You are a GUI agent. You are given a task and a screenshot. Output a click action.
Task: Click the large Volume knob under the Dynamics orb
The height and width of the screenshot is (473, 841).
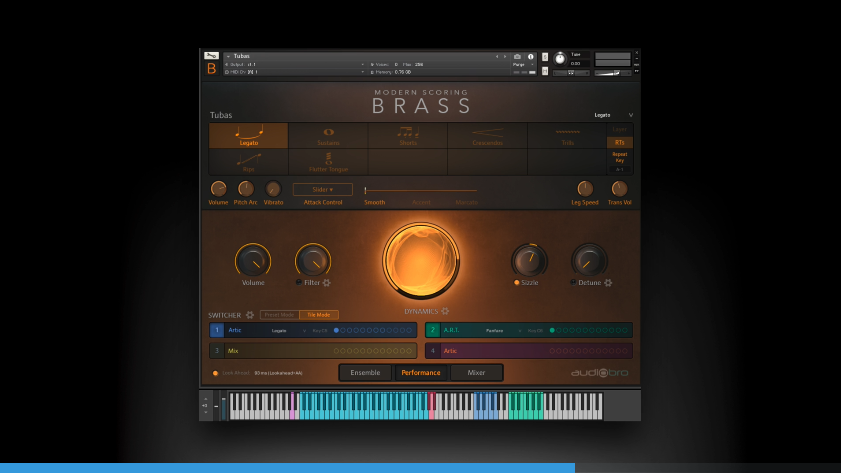[x=253, y=261]
